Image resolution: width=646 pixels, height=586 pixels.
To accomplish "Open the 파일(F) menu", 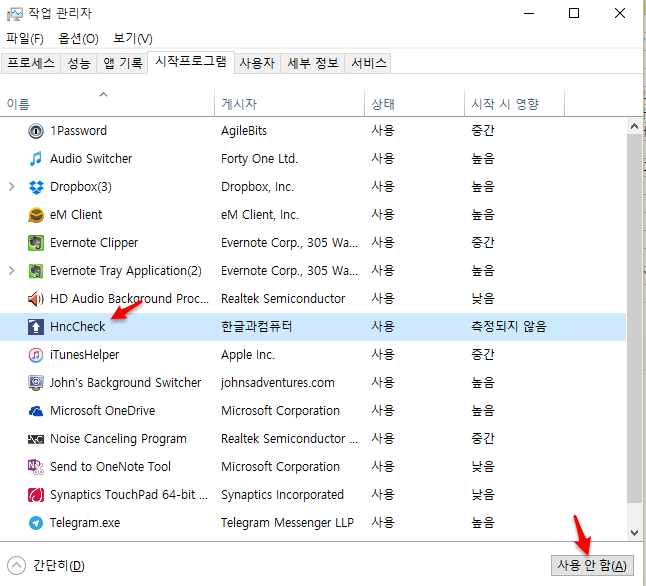I will [x=25, y=39].
